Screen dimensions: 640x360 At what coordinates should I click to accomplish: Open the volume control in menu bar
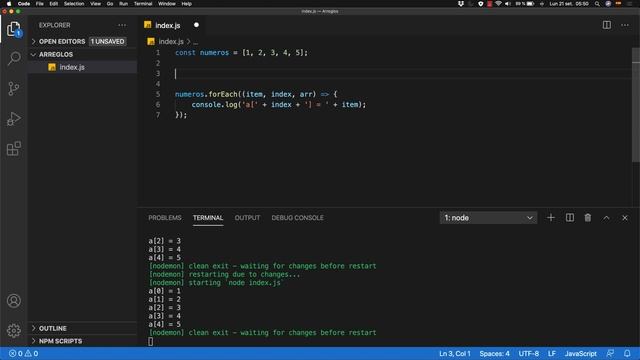tap(508, 4)
